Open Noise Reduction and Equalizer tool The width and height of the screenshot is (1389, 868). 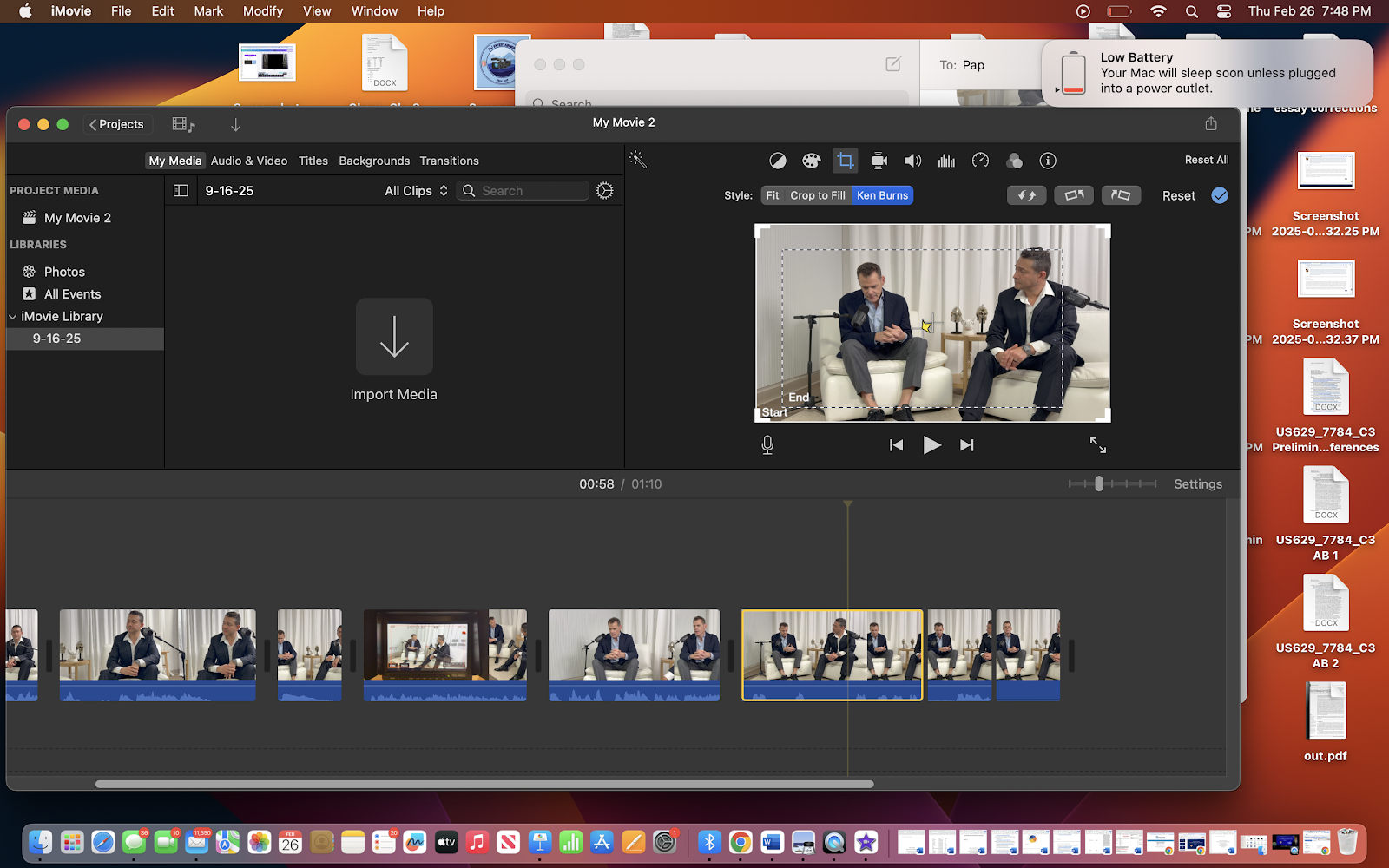[946, 161]
